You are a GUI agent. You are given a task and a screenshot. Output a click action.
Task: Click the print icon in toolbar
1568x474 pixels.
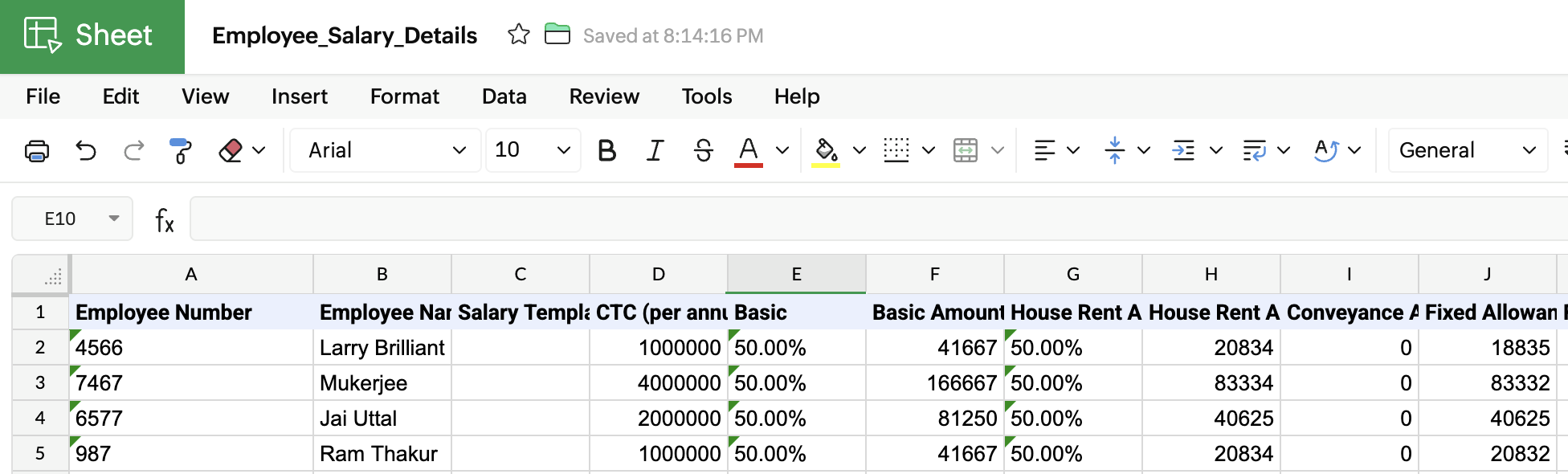point(37,150)
